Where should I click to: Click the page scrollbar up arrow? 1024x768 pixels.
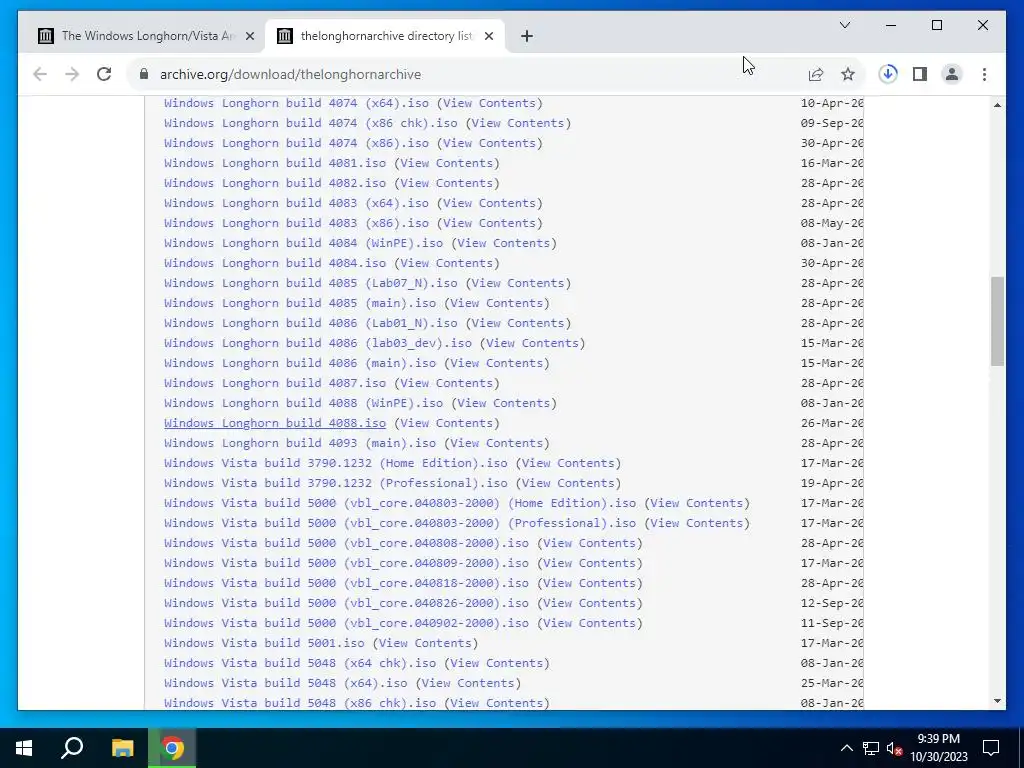tap(997, 105)
